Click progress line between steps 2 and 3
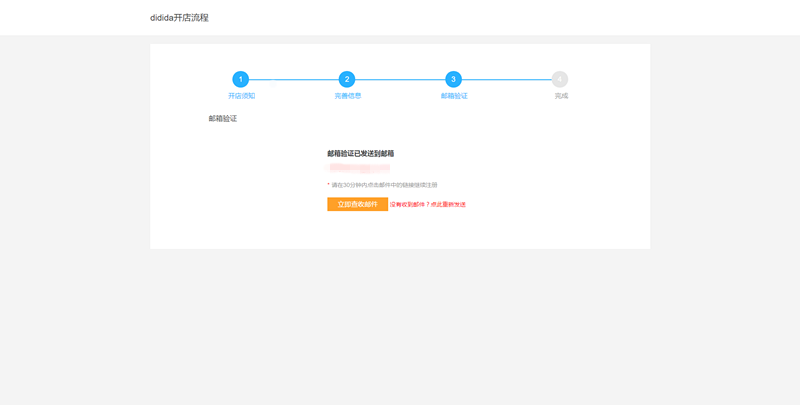The image size is (800, 405). point(400,79)
